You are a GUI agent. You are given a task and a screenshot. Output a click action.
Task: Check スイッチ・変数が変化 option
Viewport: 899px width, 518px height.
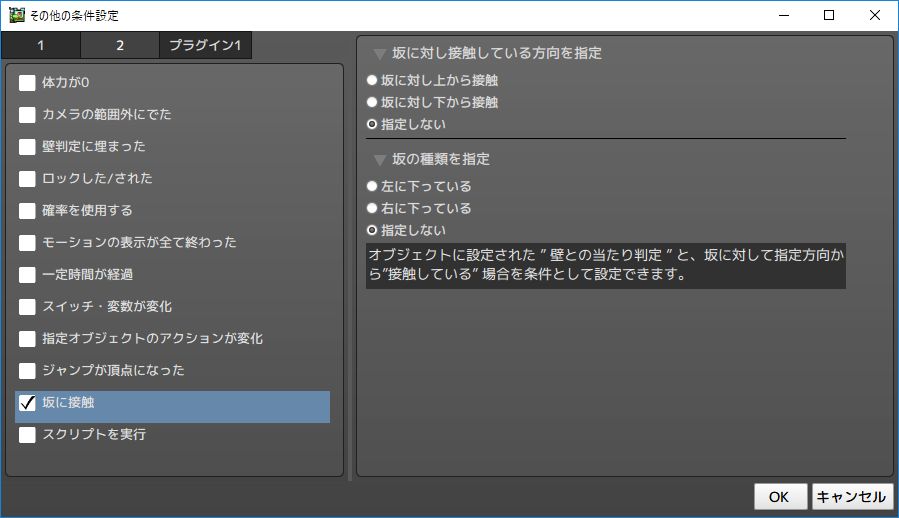pyautogui.click(x=27, y=307)
